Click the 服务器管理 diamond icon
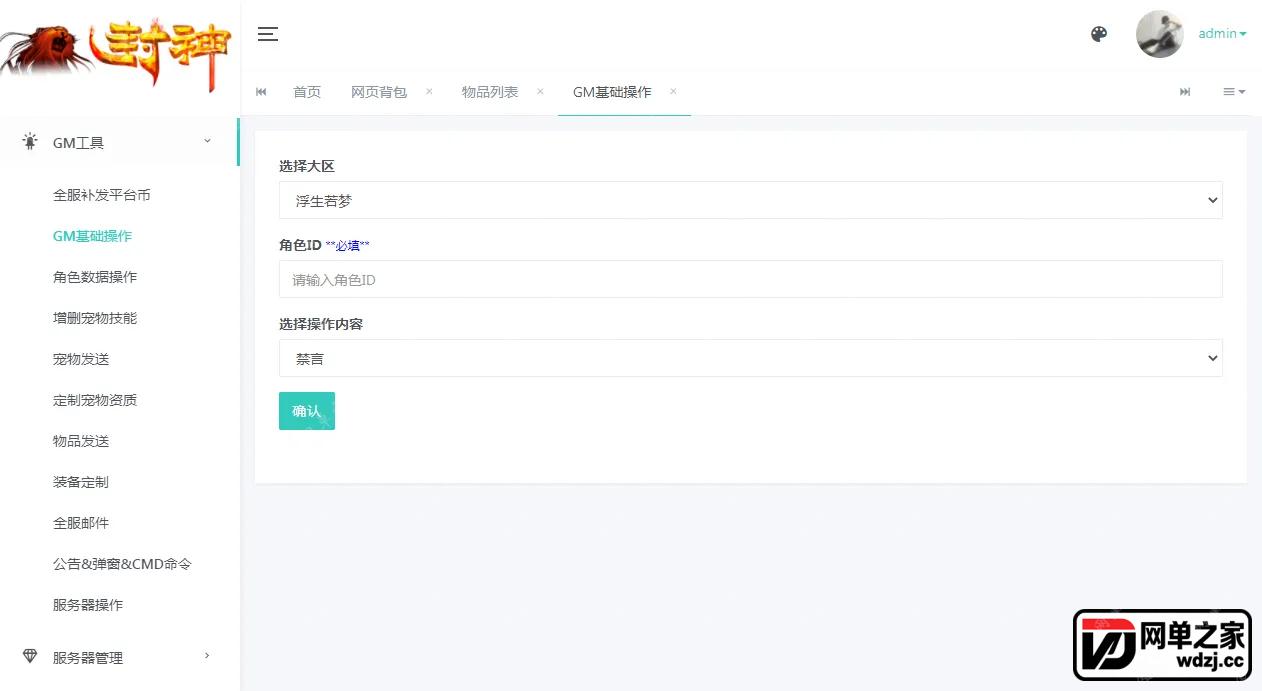Viewport: 1262px width, 691px height. (x=30, y=656)
